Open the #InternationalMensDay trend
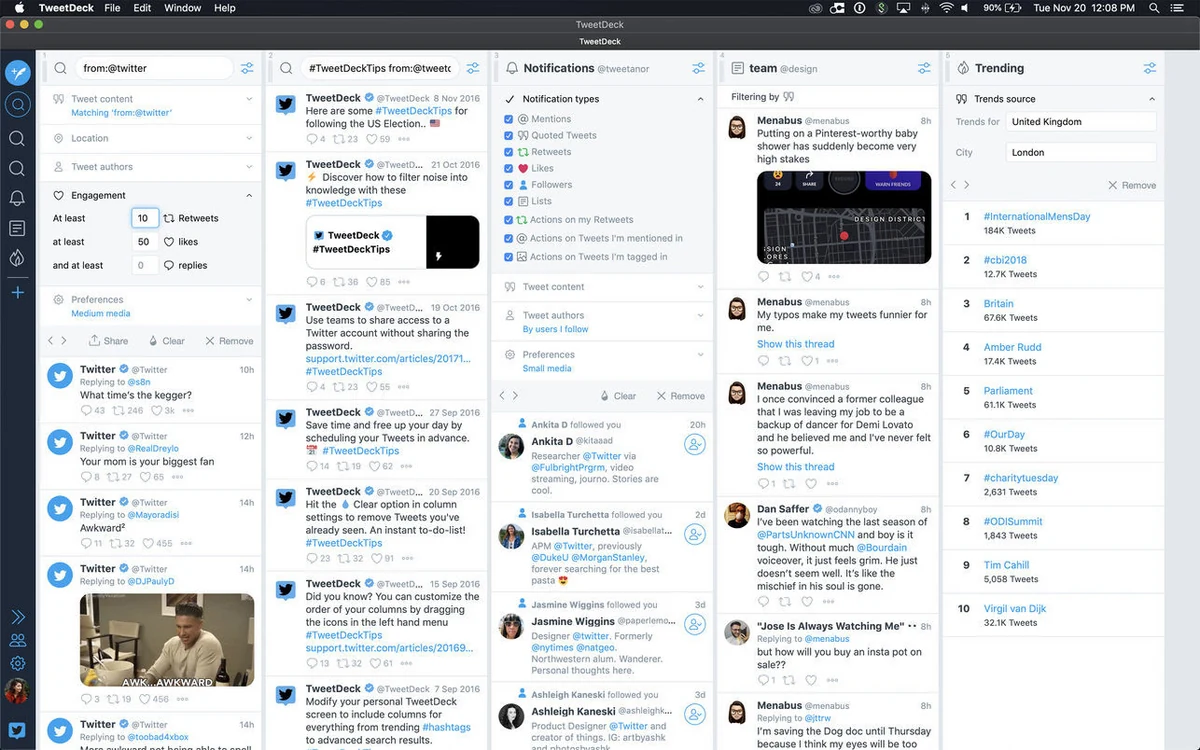 pyautogui.click(x=1037, y=216)
